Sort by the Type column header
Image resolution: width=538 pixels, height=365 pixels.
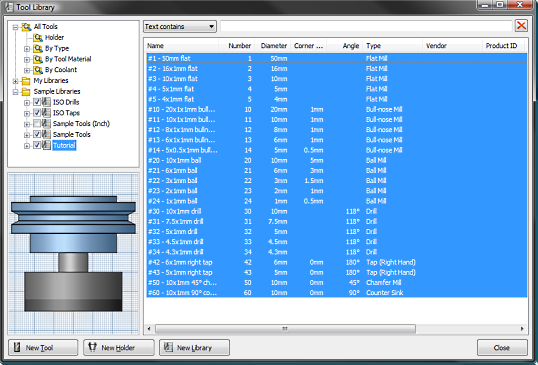tap(393, 46)
